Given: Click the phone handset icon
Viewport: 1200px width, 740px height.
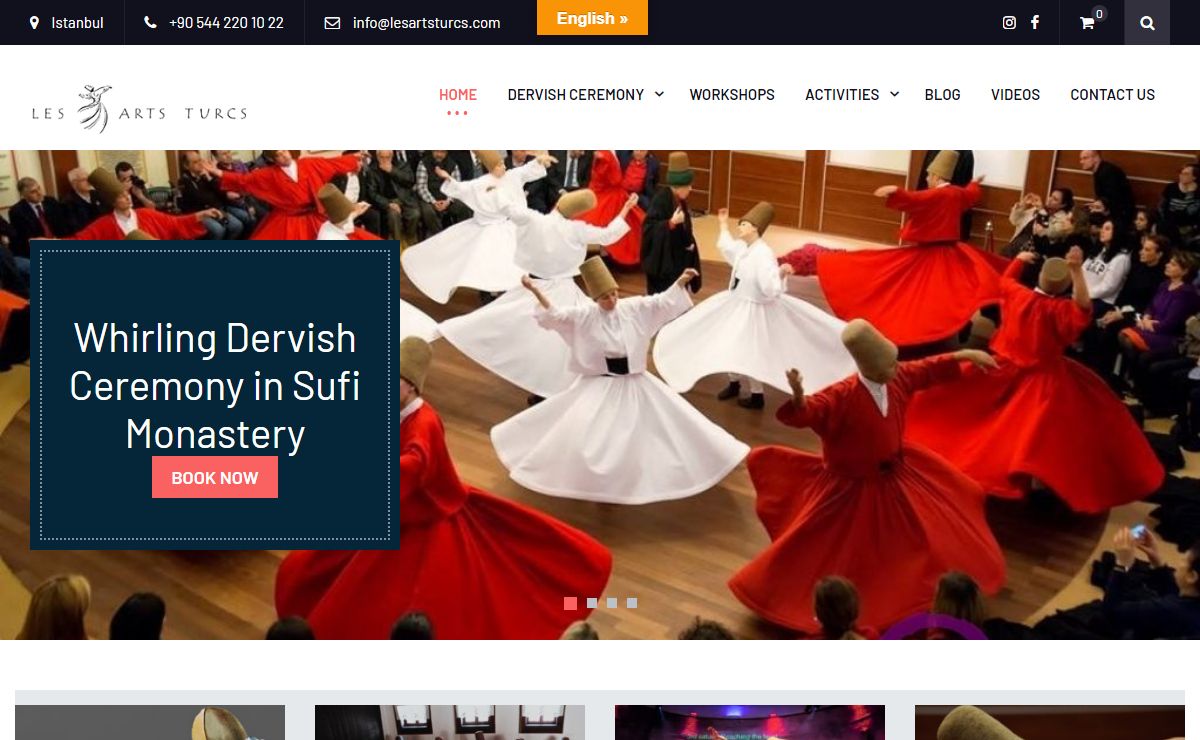Looking at the screenshot, I should click(150, 22).
